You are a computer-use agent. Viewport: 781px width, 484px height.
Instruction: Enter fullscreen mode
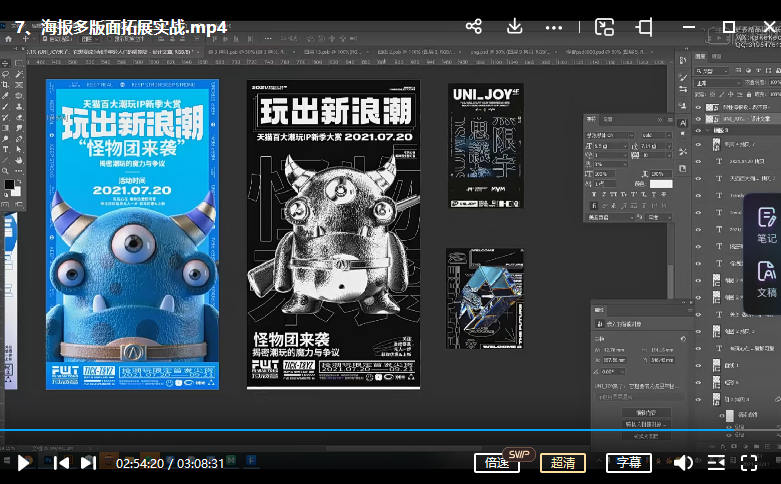coord(749,462)
